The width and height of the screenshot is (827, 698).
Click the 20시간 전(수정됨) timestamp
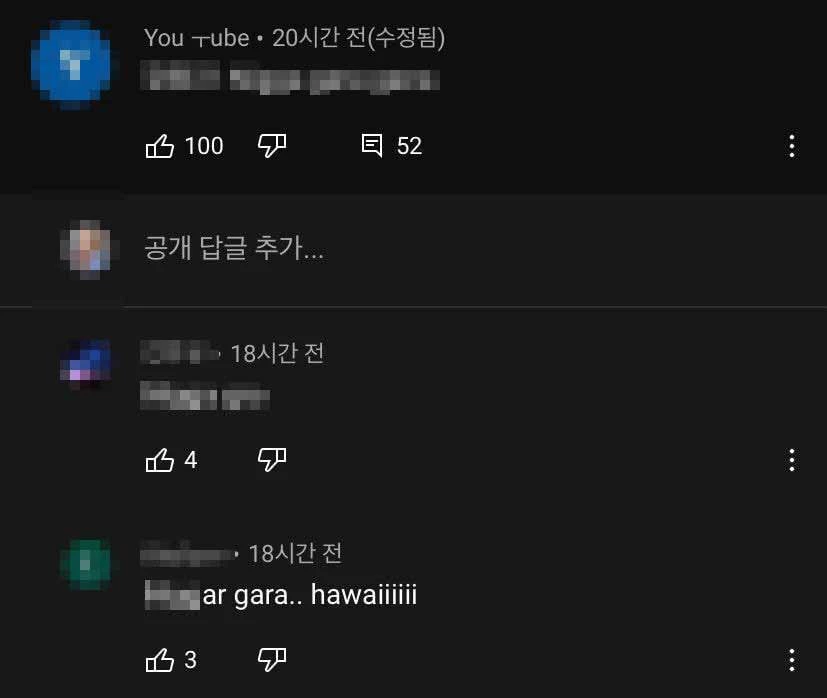pos(359,38)
